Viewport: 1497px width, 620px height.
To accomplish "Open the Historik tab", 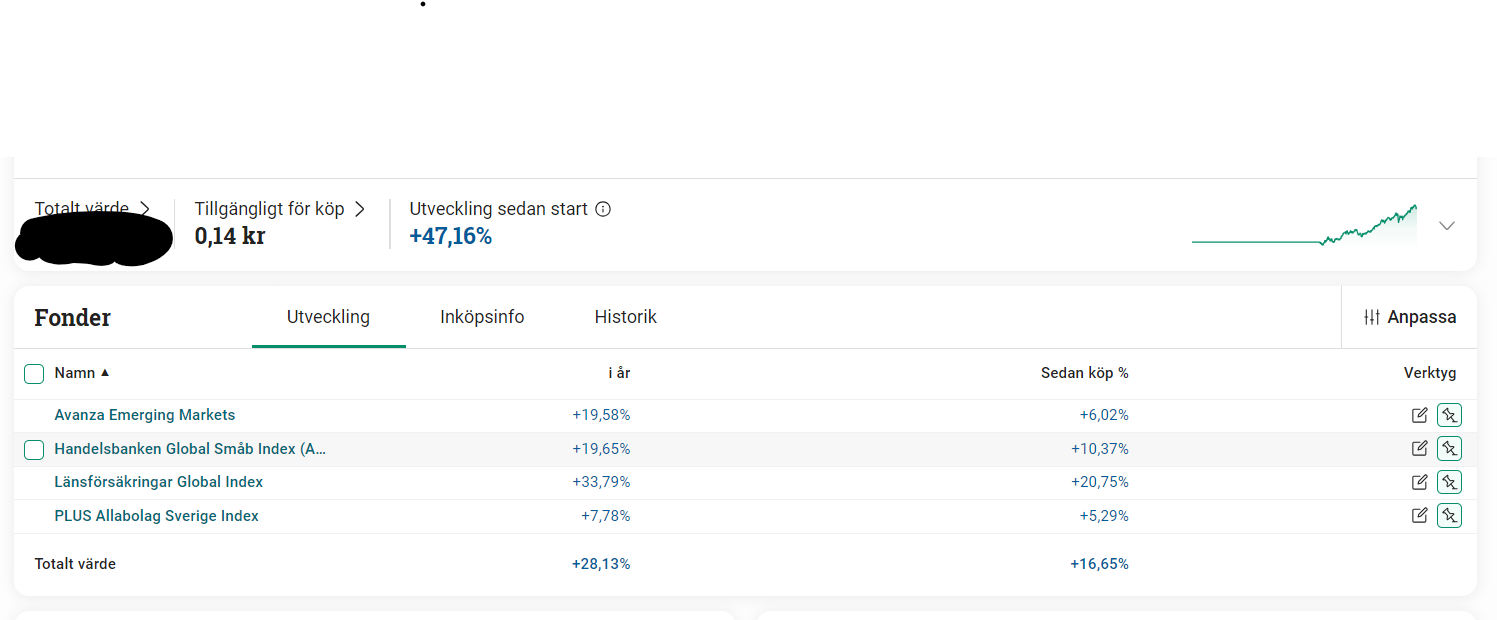I will (625, 317).
